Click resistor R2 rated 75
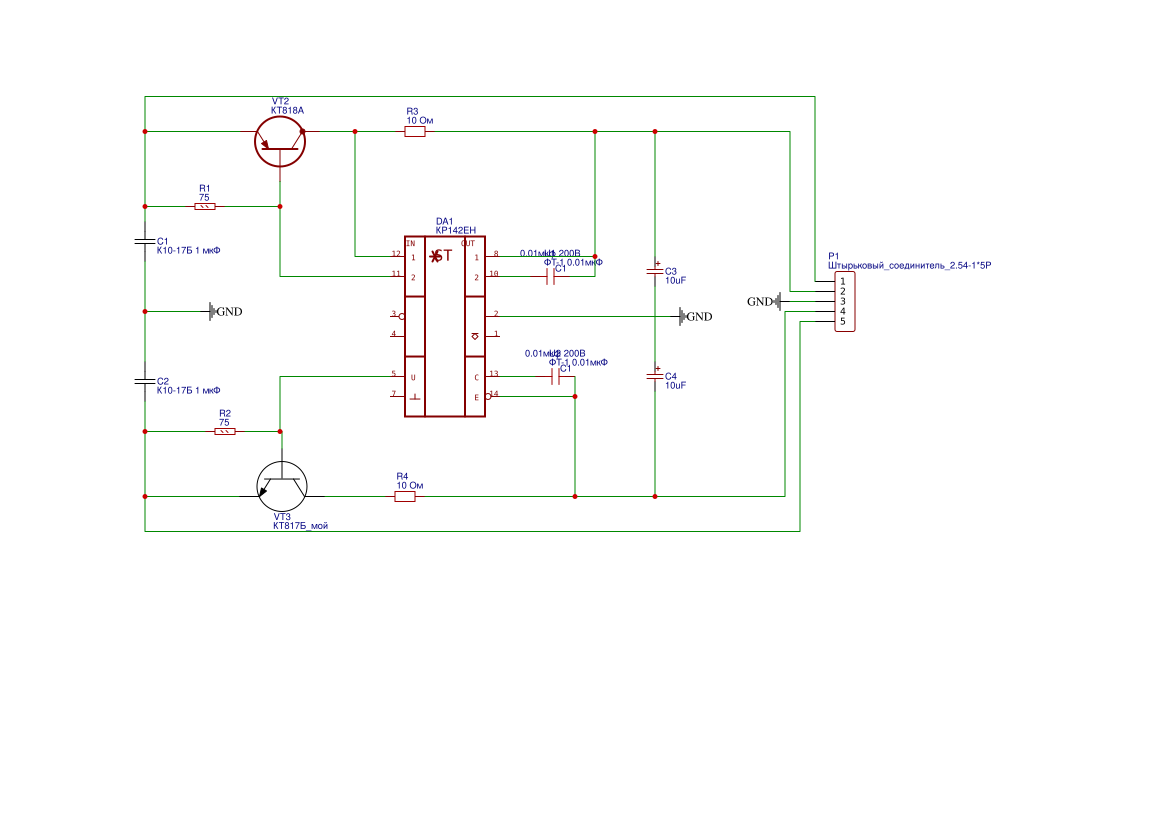The height and width of the screenshot is (827, 1169). pos(224,431)
